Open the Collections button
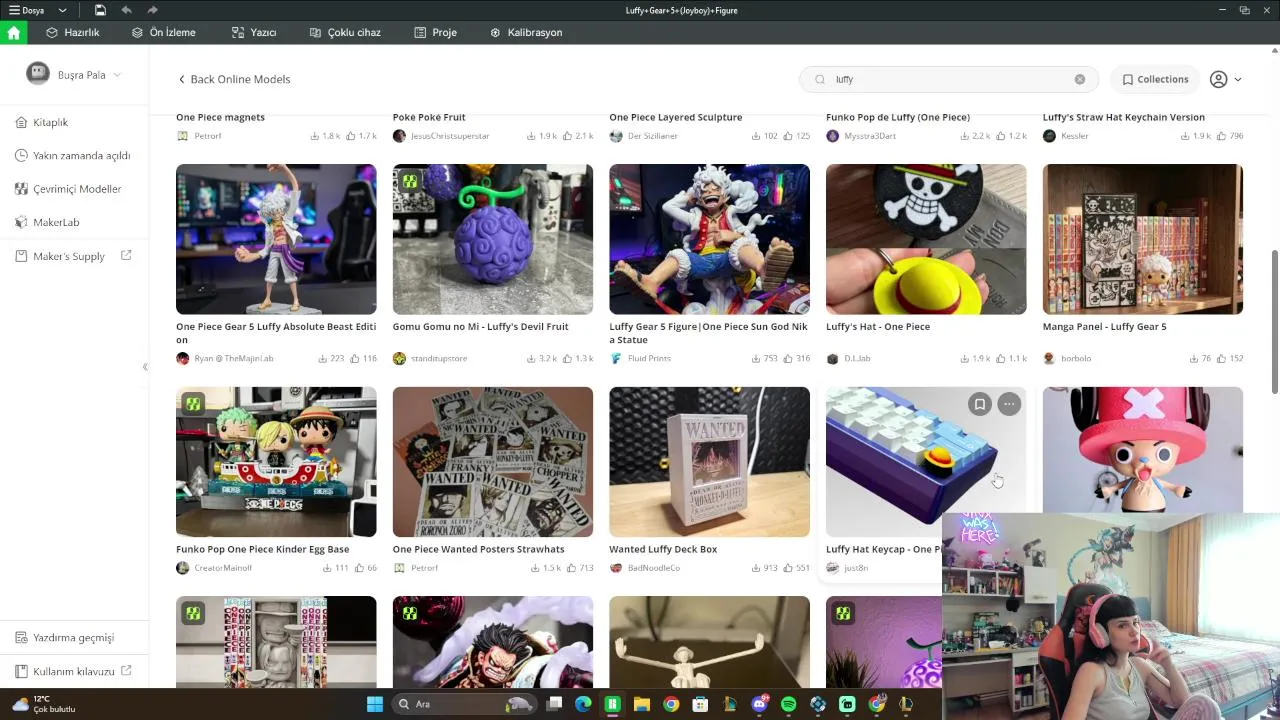1280x720 pixels. click(1155, 79)
